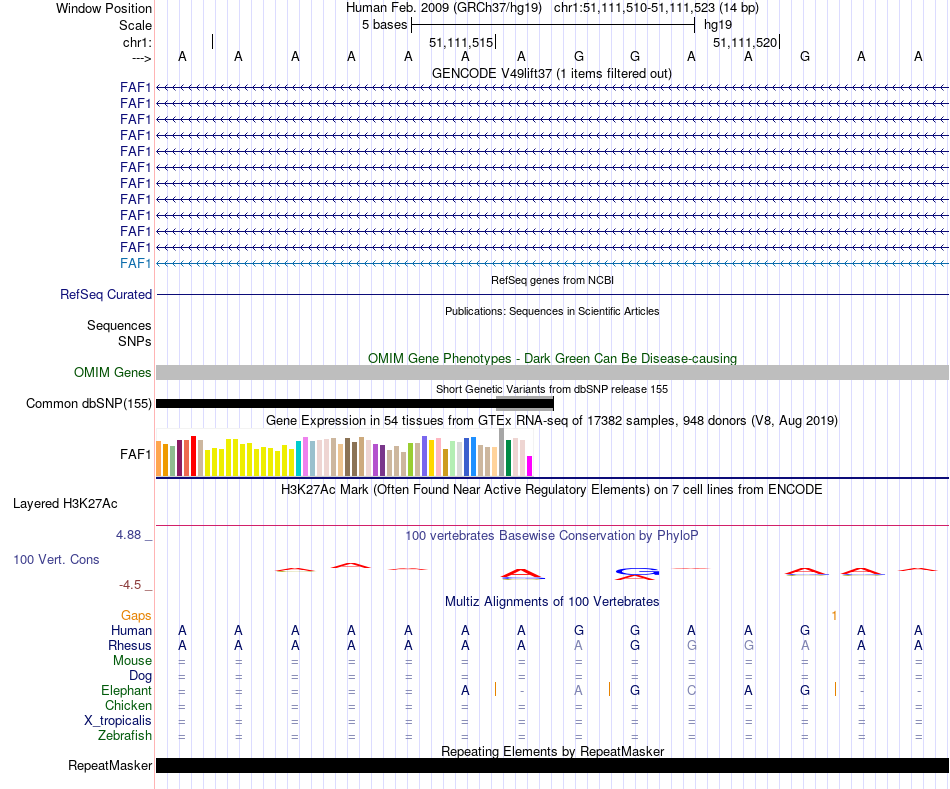Open the OMIM Genes track label
Screen dimensions: 950x789
click(x=113, y=372)
